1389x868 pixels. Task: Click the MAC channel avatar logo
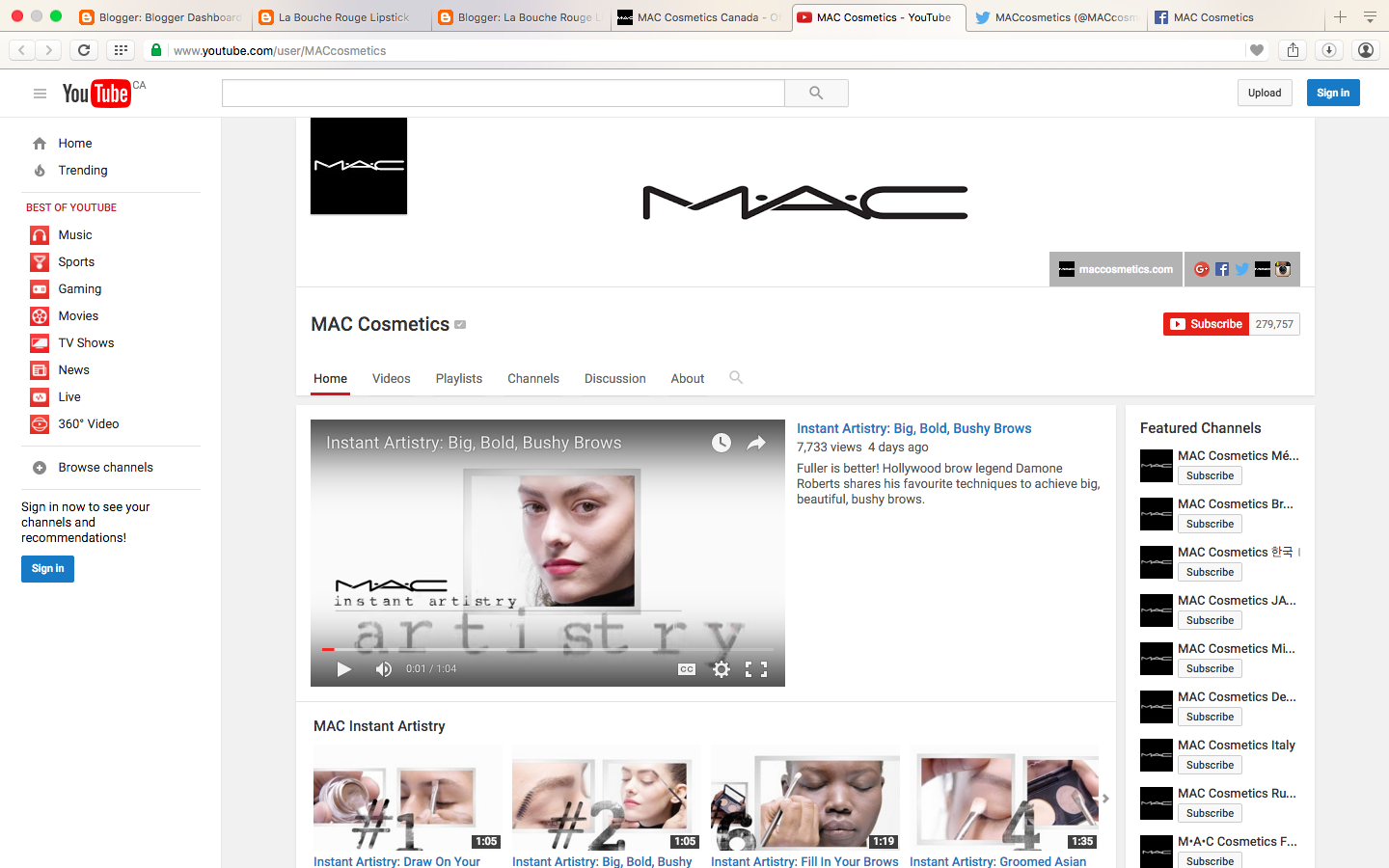[x=359, y=166]
